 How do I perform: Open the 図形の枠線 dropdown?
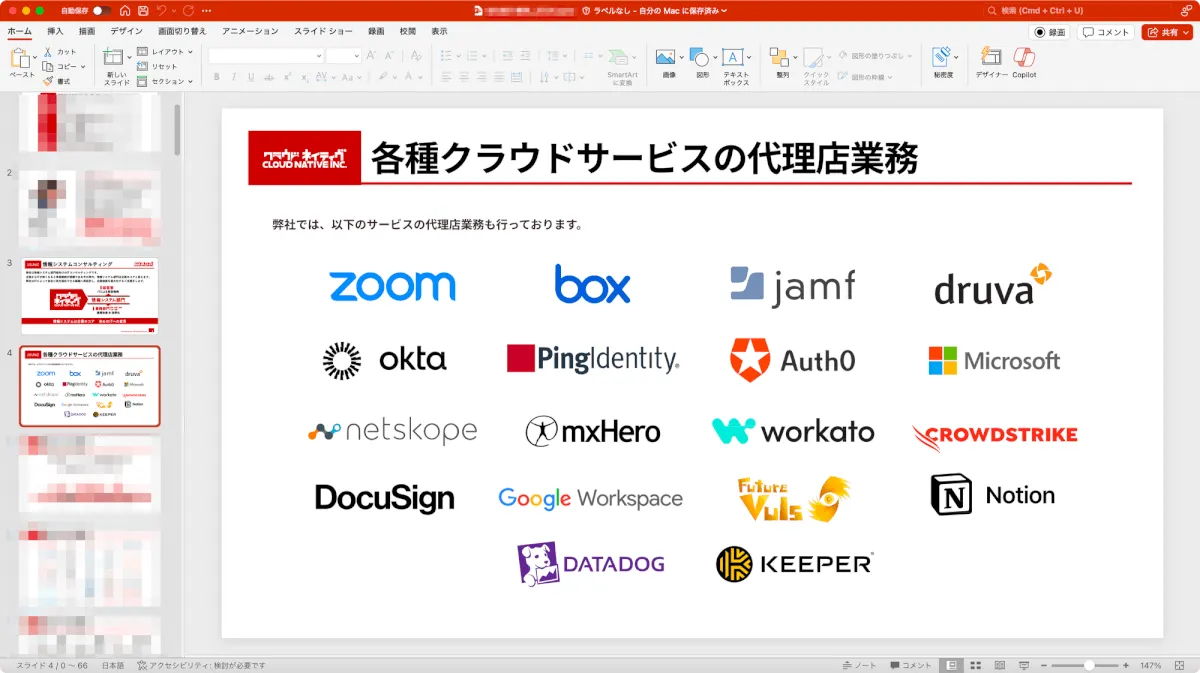pos(866,76)
